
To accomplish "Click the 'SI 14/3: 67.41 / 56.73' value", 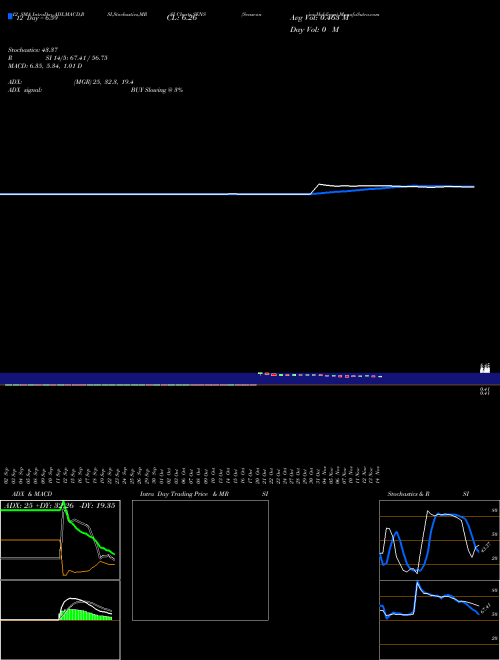I will click(x=76, y=58).
